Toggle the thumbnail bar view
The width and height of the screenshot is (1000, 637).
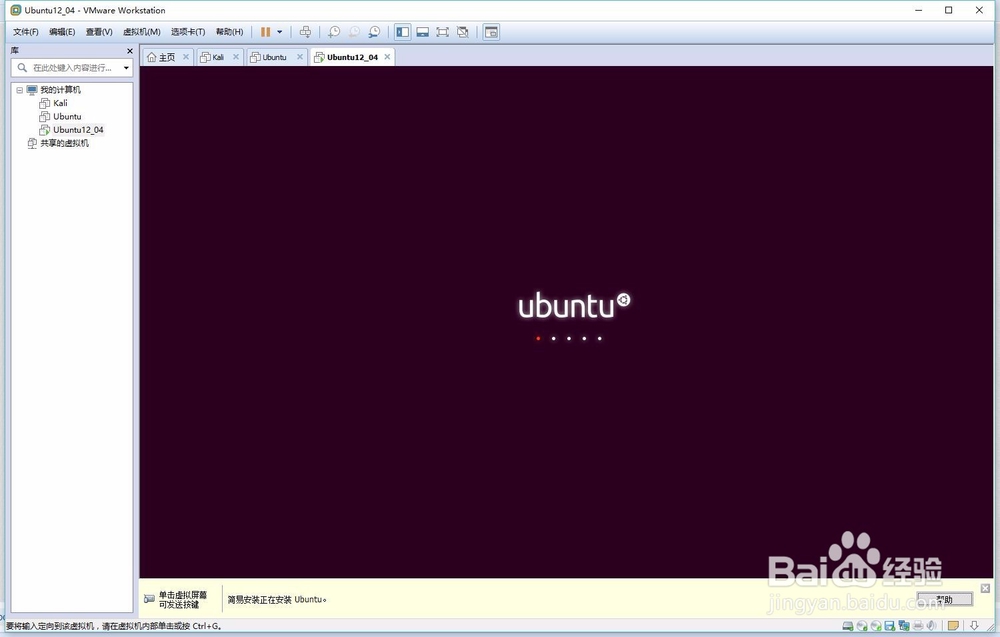pos(422,32)
